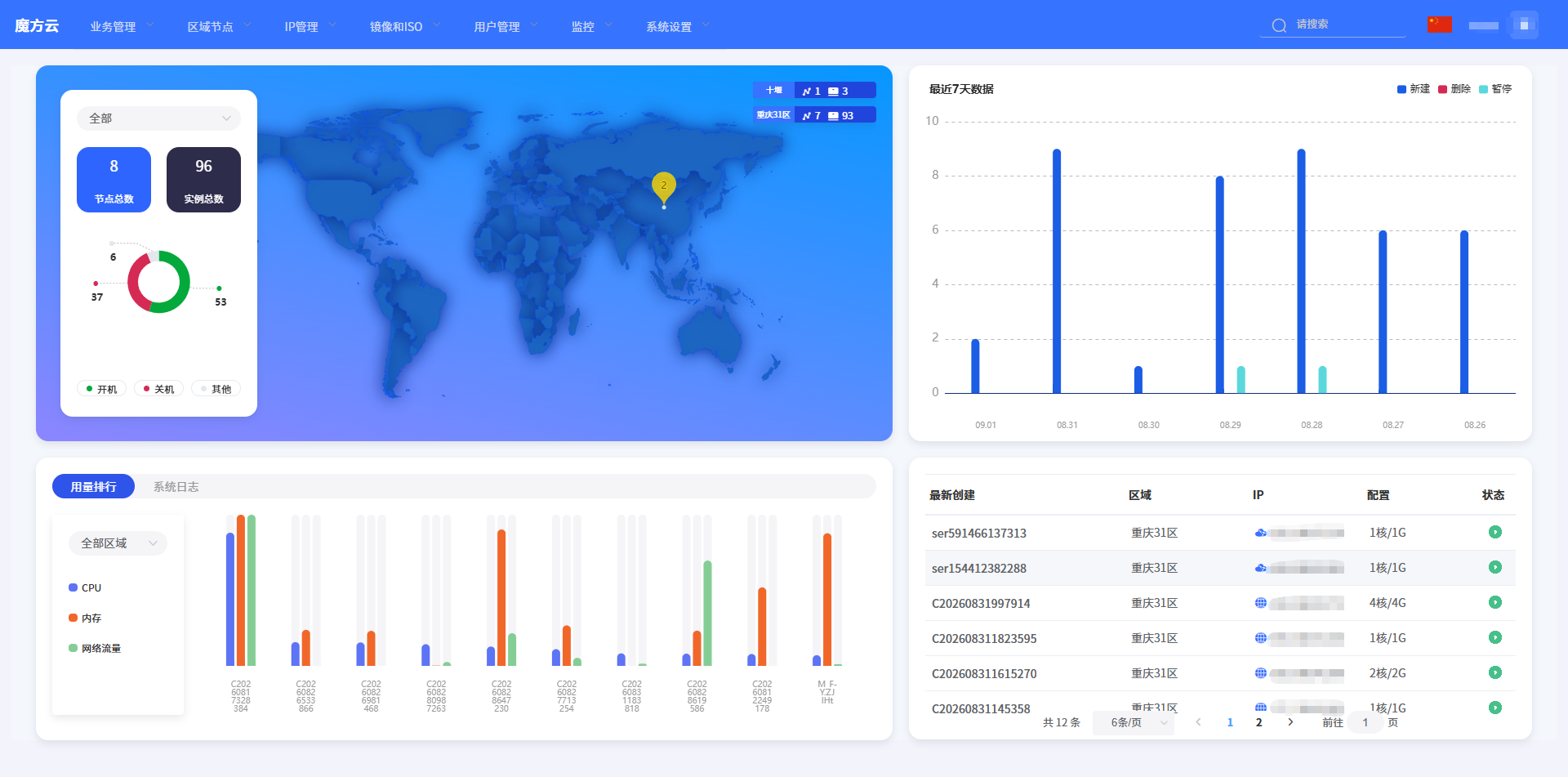Click status icon for C20260831997914
The width and height of the screenshot is (1568, 777).
coord(1495,602)
